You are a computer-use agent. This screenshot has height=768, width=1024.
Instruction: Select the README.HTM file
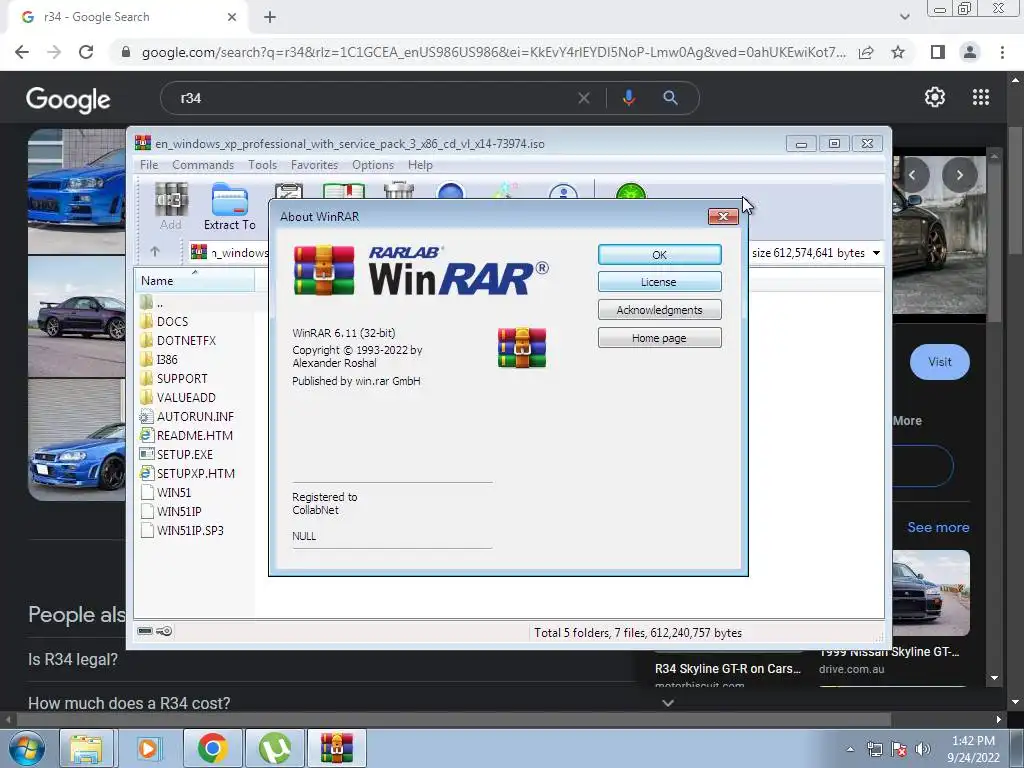195,435
